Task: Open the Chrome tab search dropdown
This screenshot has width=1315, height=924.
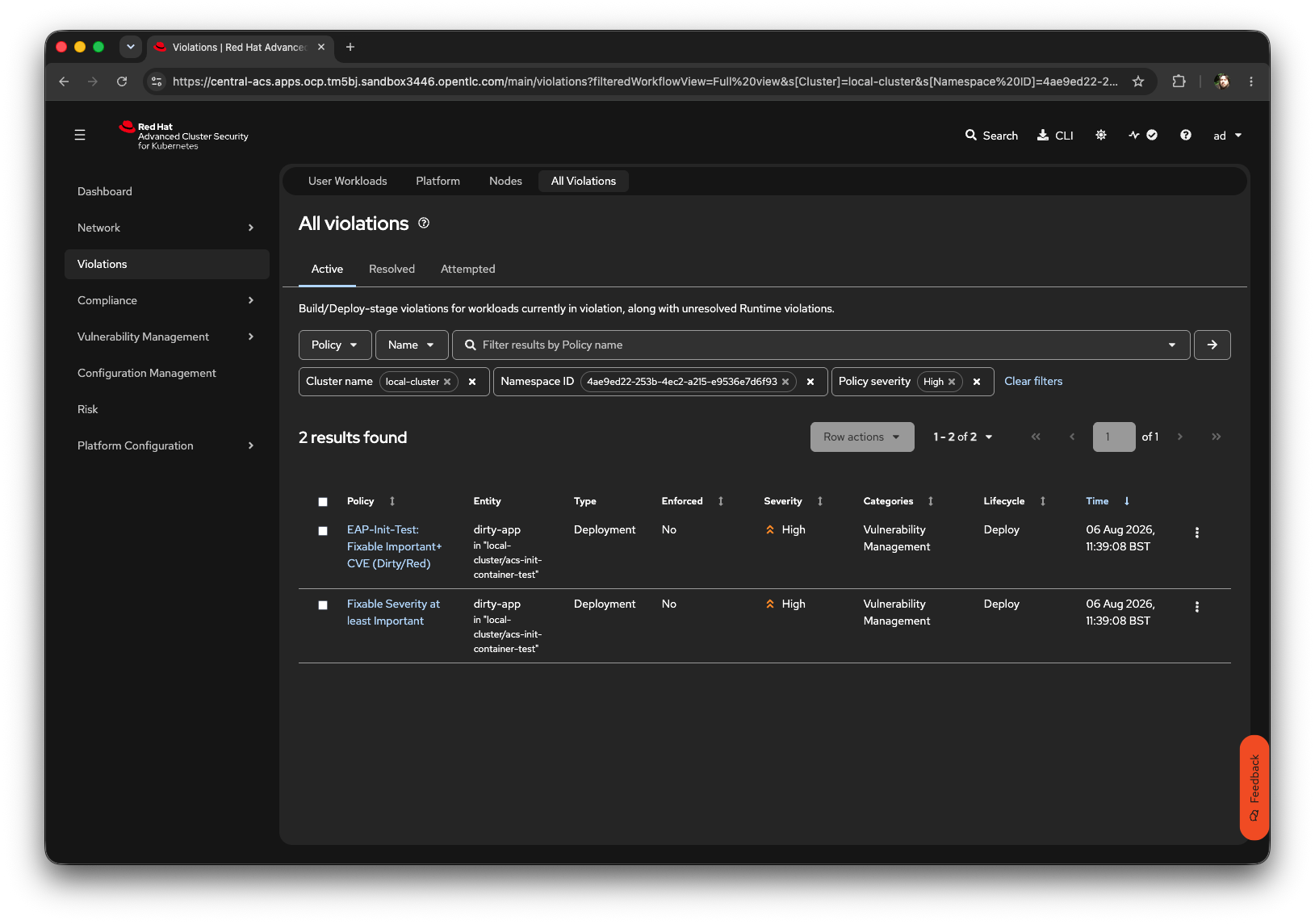Action: coord(131,47)
